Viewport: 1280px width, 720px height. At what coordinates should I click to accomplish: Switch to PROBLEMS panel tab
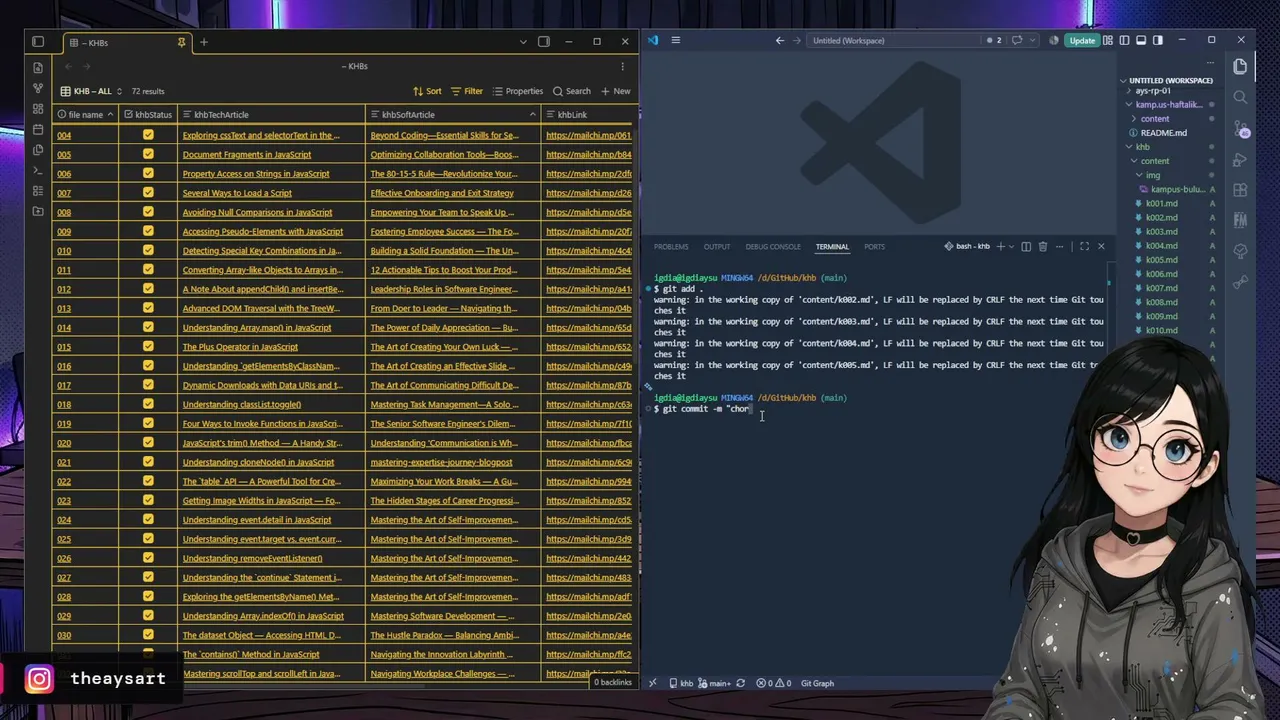[x=671, y=247]
